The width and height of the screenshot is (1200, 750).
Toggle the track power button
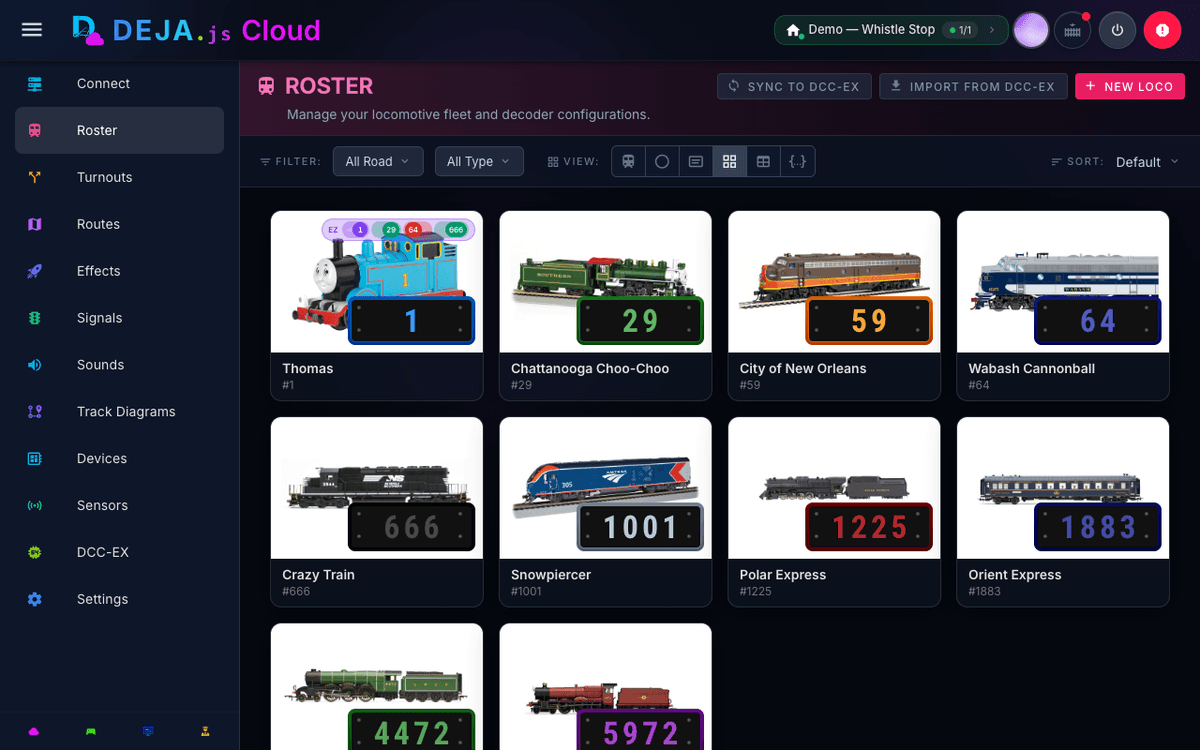1117,30
